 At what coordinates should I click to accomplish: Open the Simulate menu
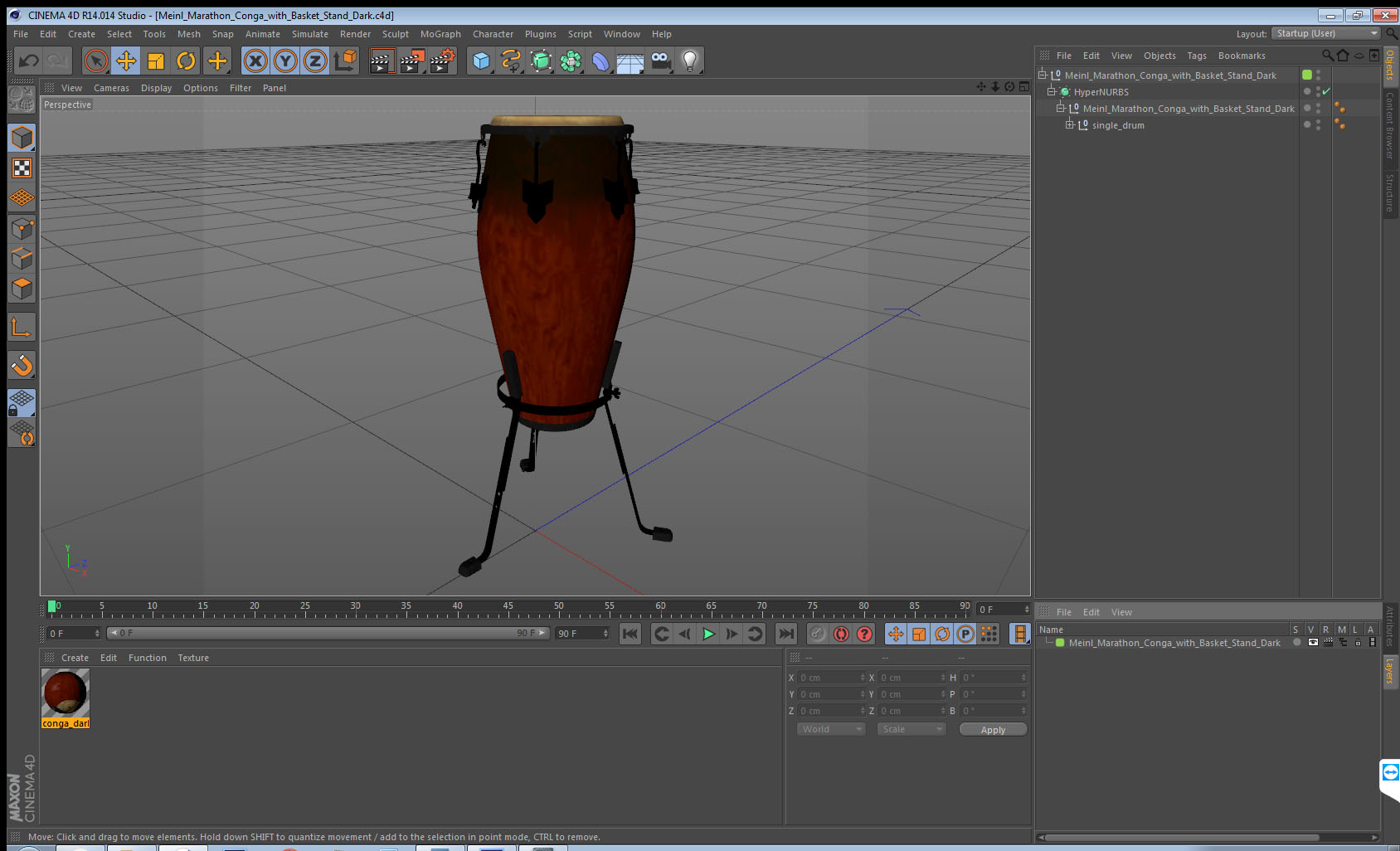(x=310, y=34)
